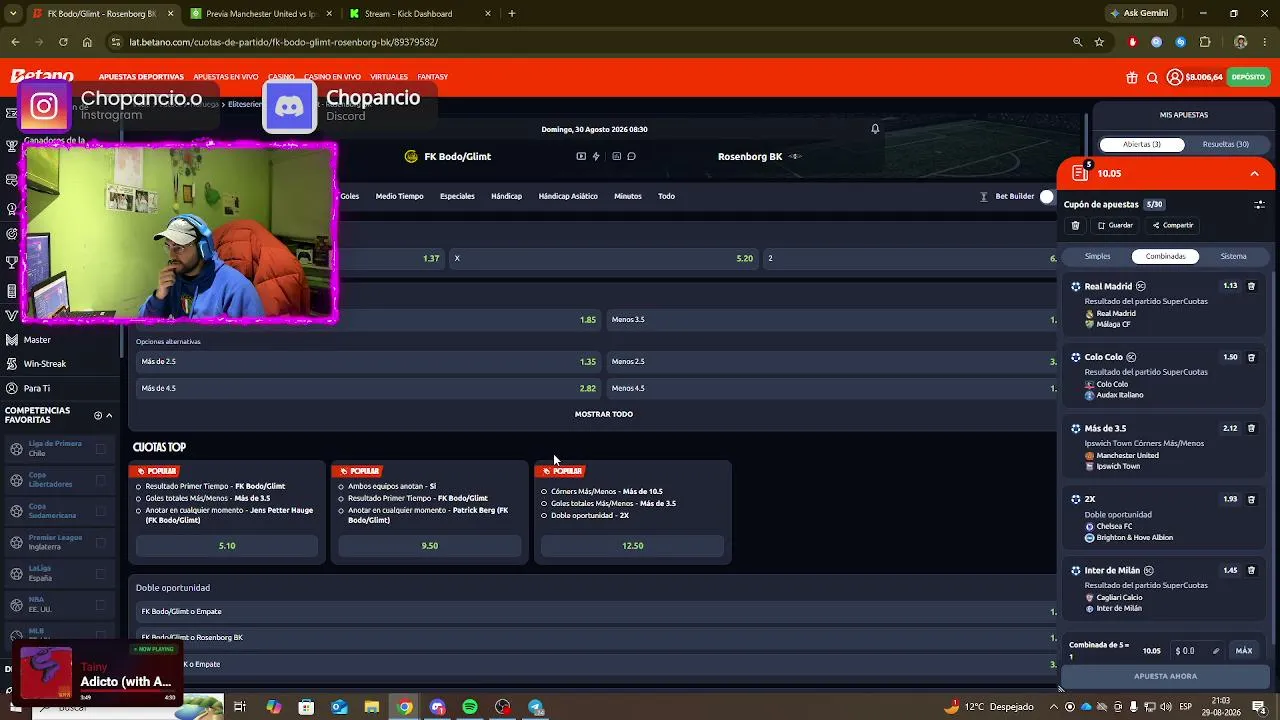Delete the Más de 3.5 corners selection

1251,428
